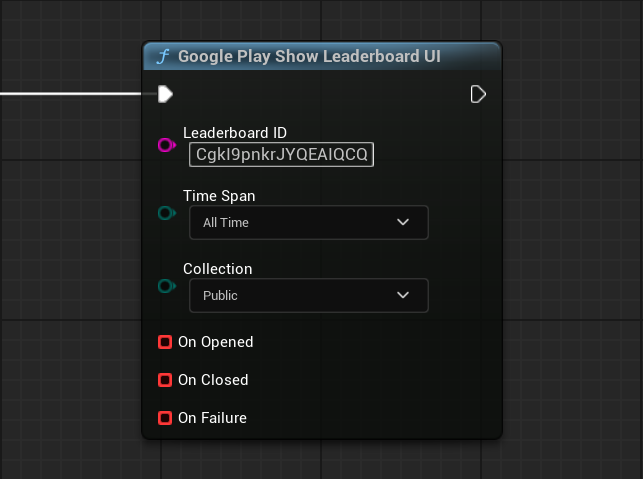Focus the Leaderboard ID text field

(281, 154)
